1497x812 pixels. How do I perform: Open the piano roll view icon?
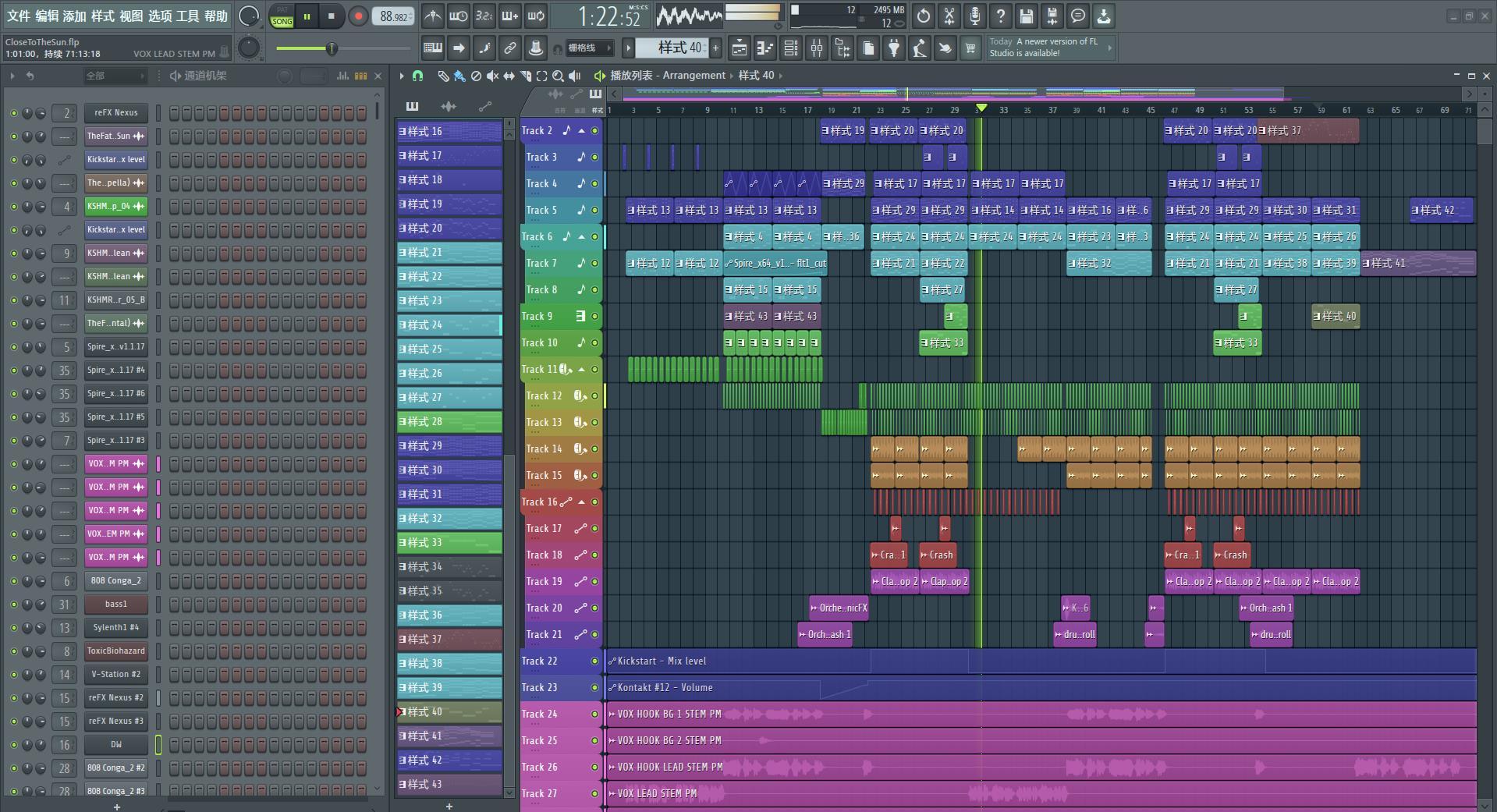(x=764, y=48)
